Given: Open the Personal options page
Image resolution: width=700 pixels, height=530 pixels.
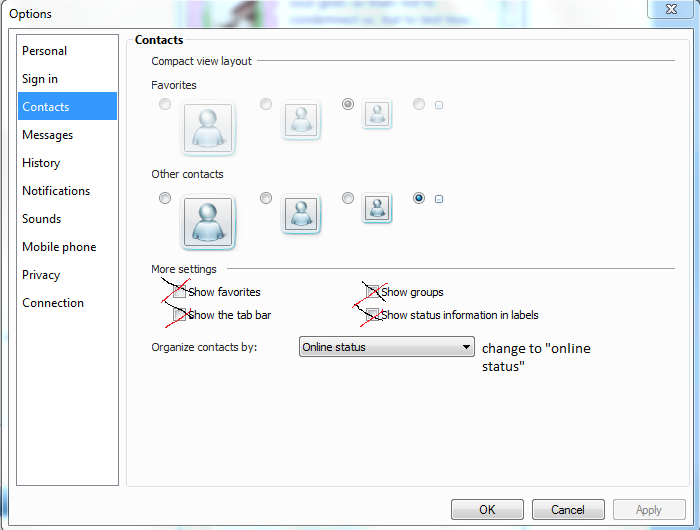Looking at the screenshot, I should [x=67, y=51].
